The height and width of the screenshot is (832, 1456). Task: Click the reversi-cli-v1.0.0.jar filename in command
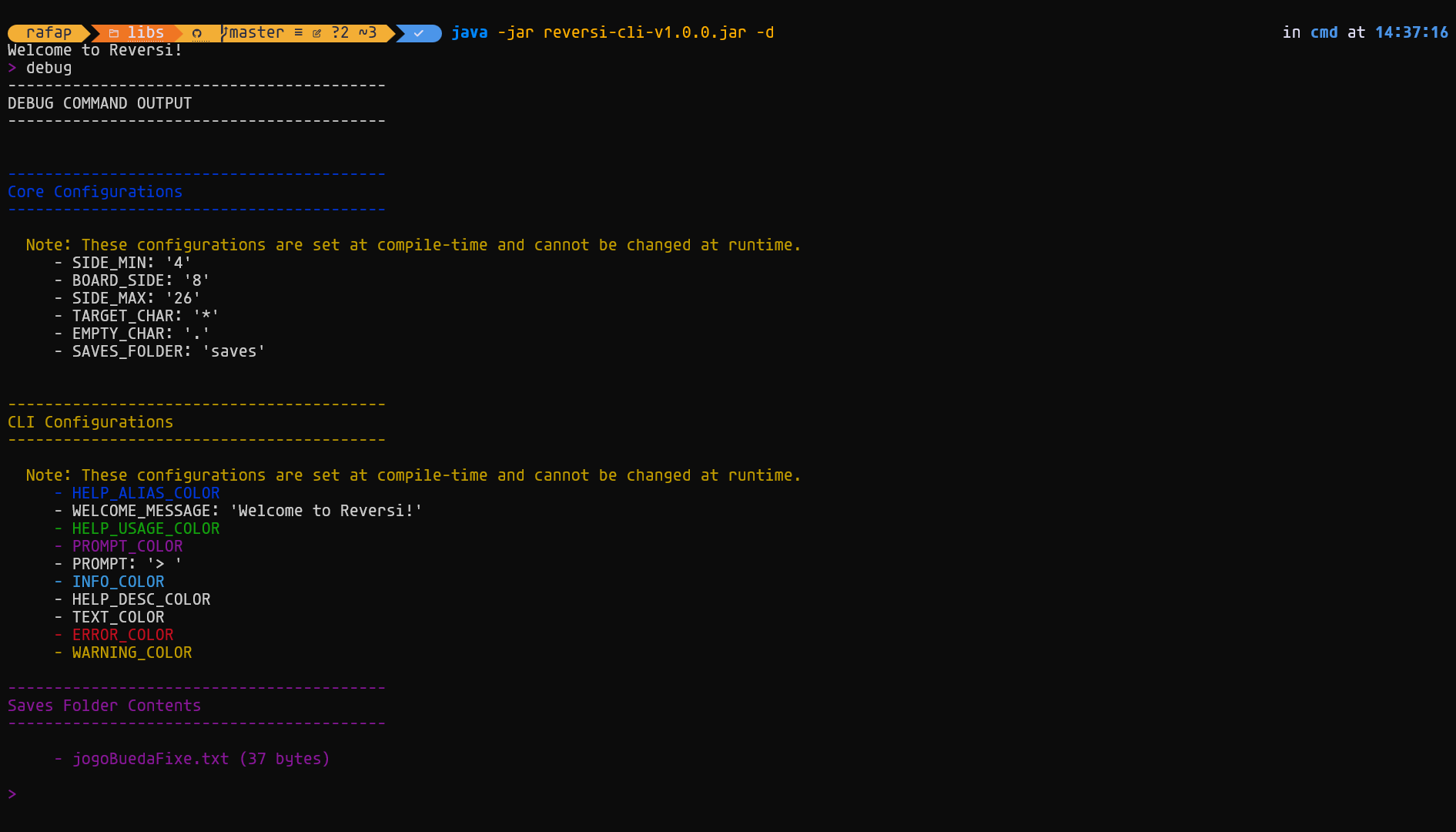click(x=644, y=32)
